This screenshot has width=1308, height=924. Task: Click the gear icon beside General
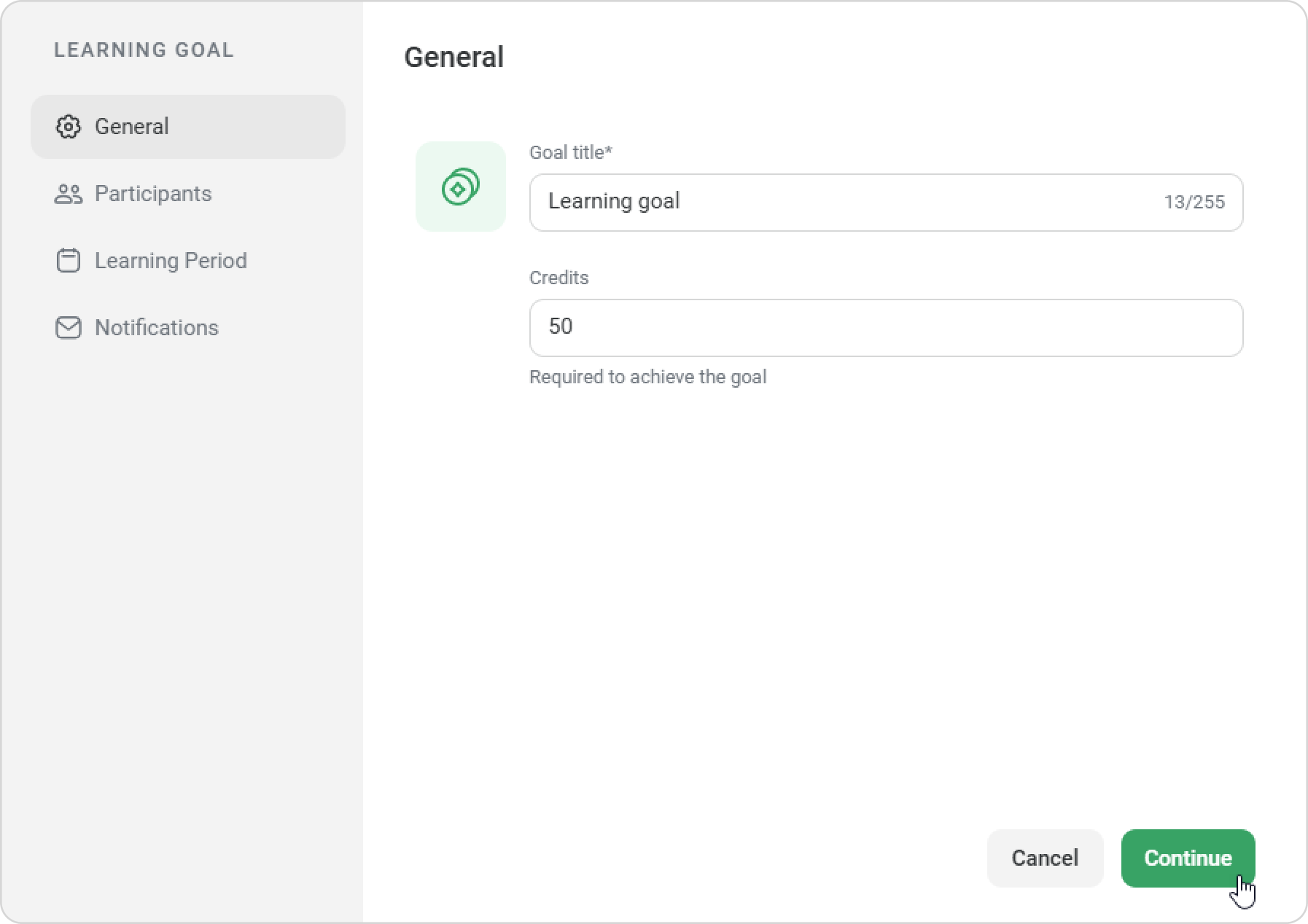click(68, 127)
